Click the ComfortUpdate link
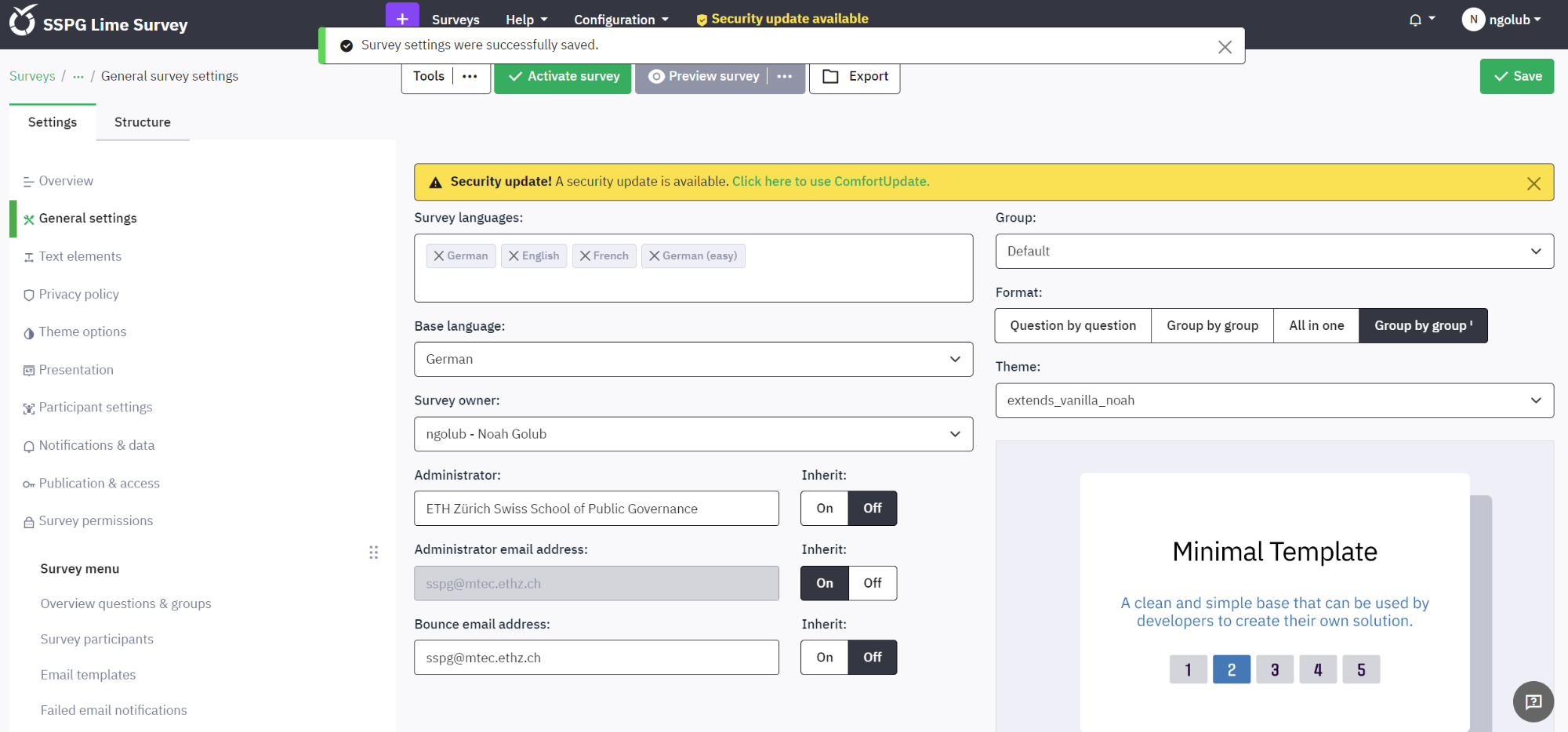The height and width of the screenshot is (732, 1568). [x=830, y=182]
